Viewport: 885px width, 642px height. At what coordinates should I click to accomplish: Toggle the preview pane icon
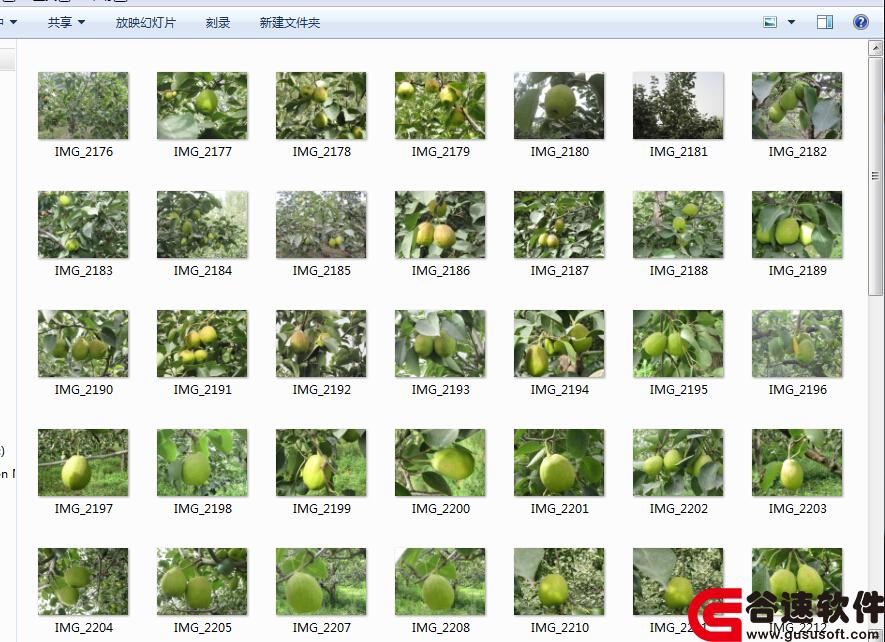tap(825, 23)
